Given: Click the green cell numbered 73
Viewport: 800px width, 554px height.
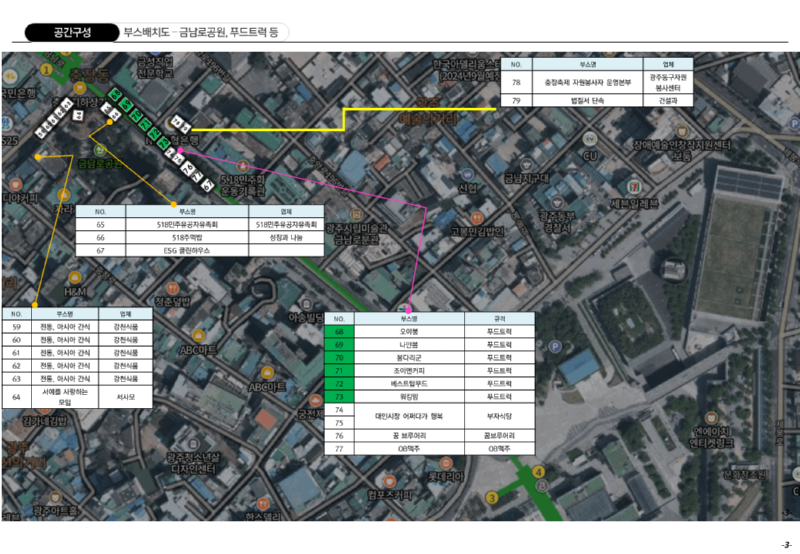Looking at the screenshot, I should click(x=338, y=397).
